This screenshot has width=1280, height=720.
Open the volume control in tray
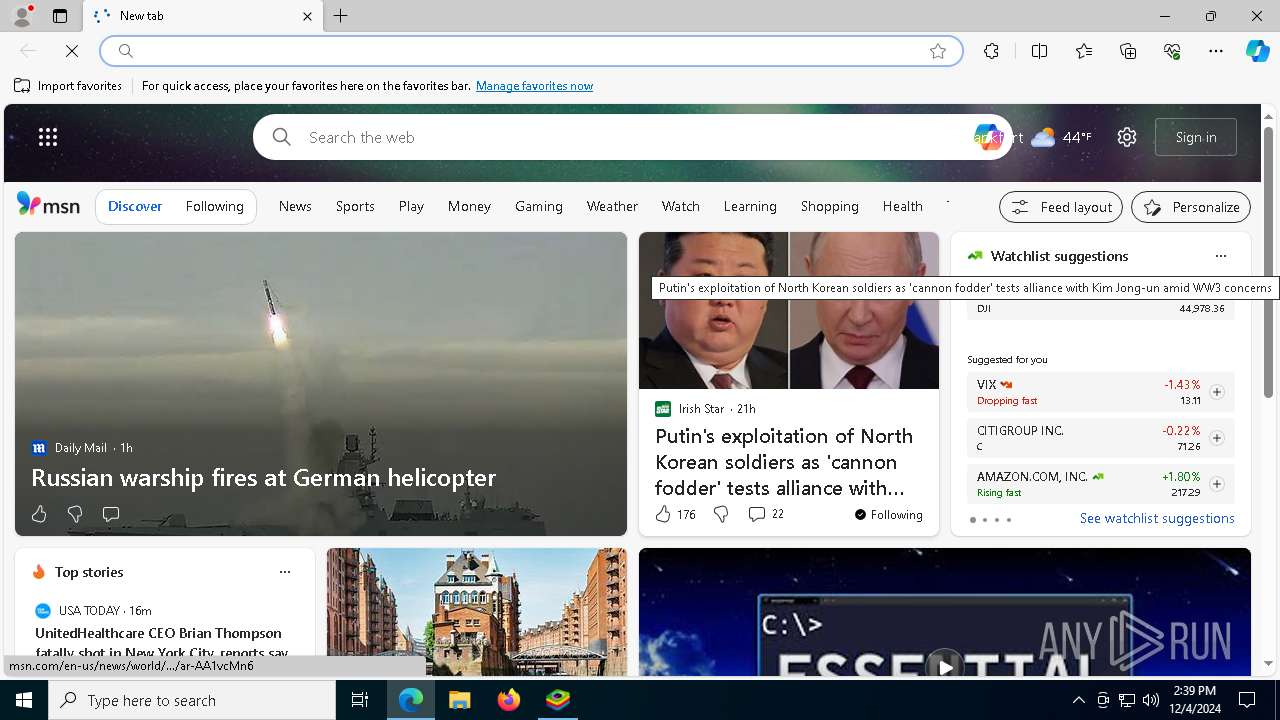point(1150,700)
